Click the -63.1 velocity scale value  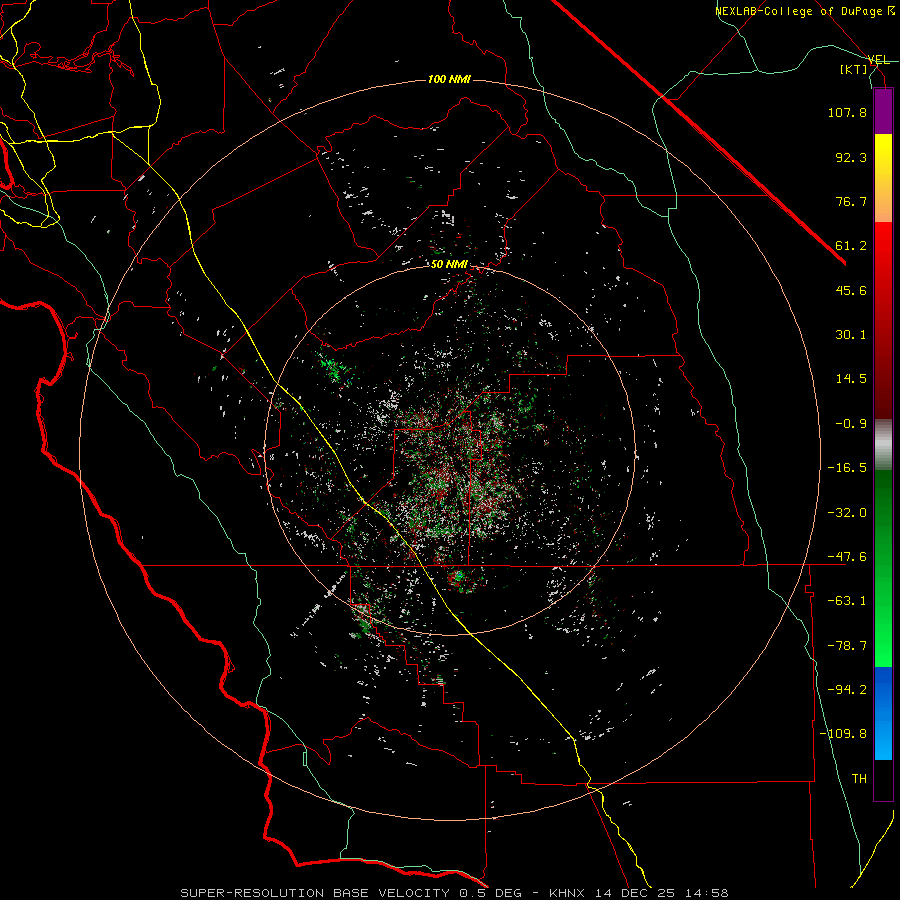(x=847, y=601)
